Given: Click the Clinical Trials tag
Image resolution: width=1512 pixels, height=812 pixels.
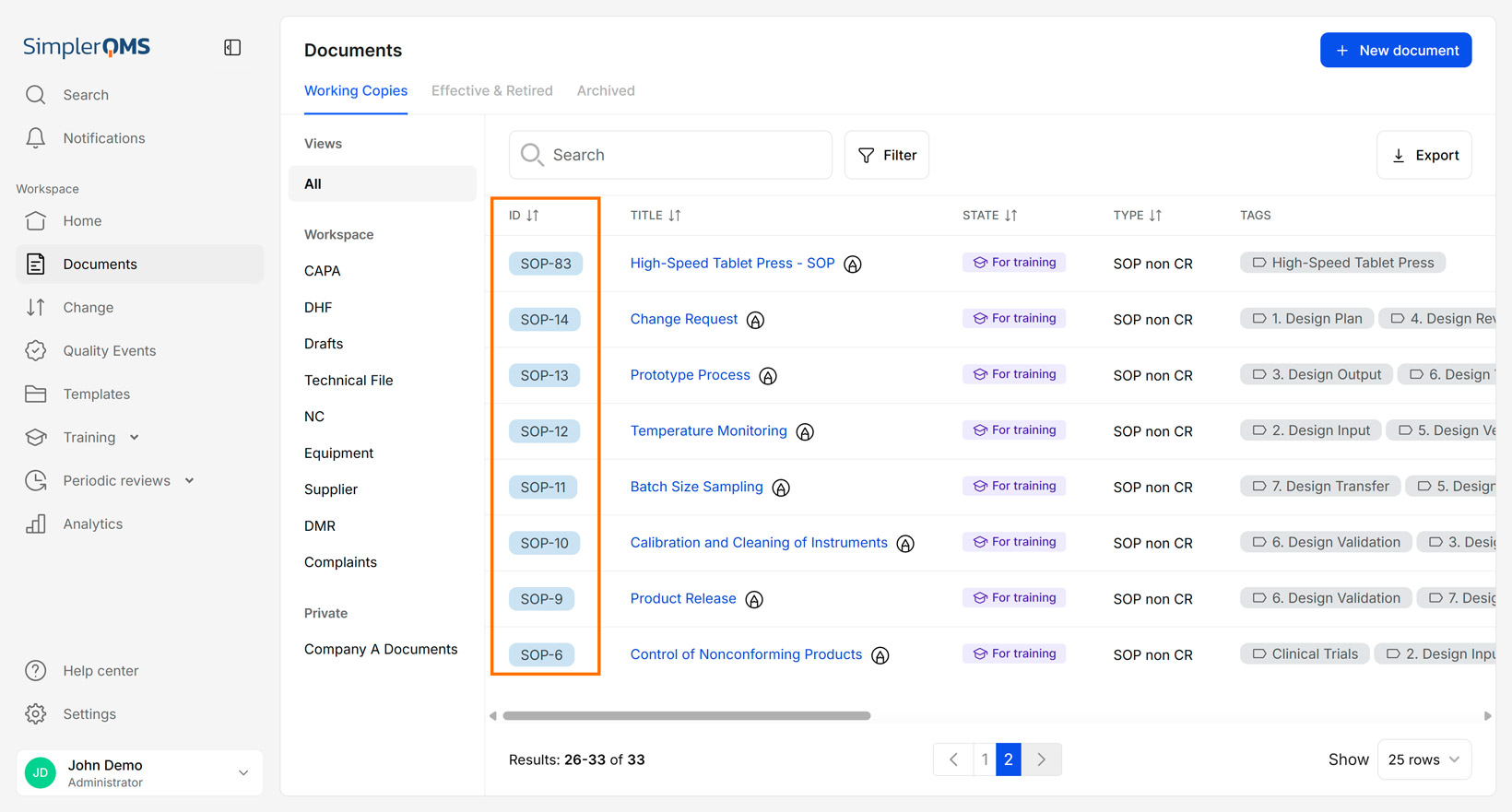Looking at the screenshot, I should tap(1305, 654).
